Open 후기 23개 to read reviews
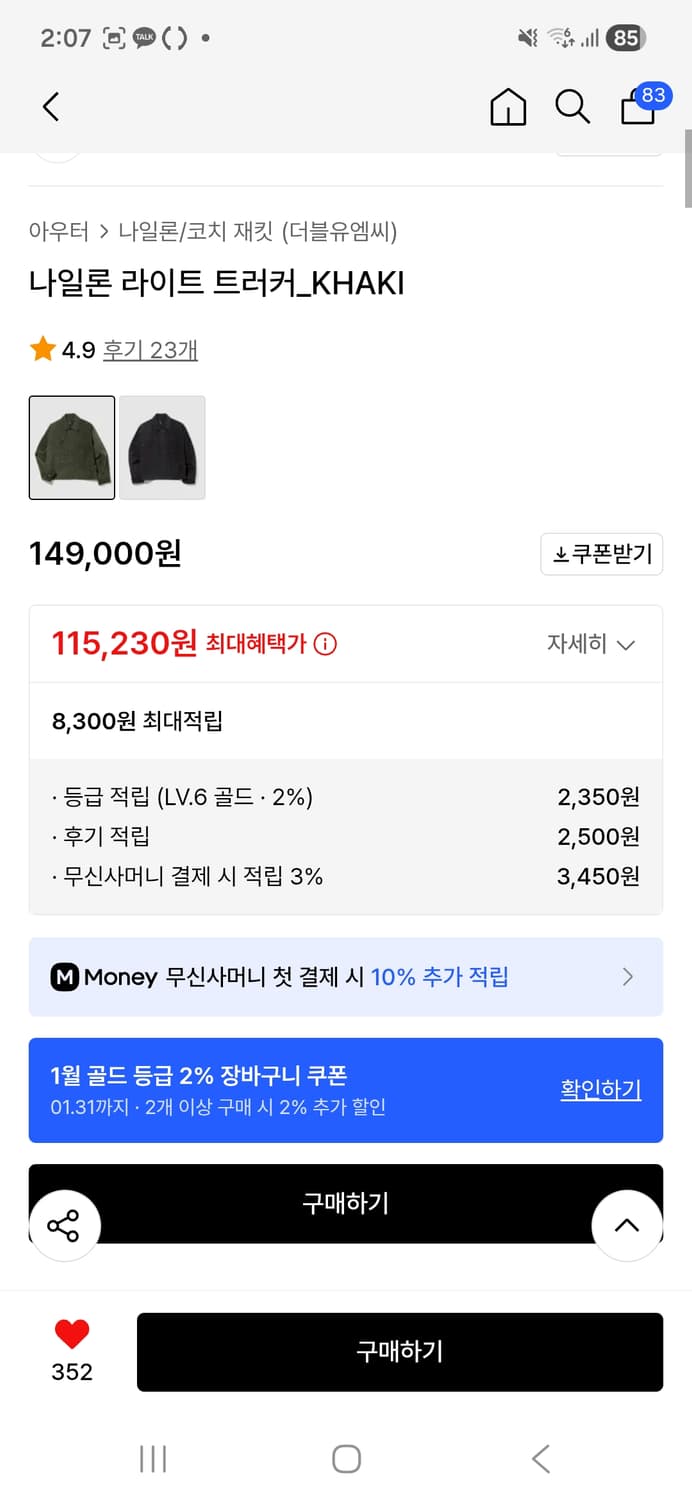 click(154, 350)
